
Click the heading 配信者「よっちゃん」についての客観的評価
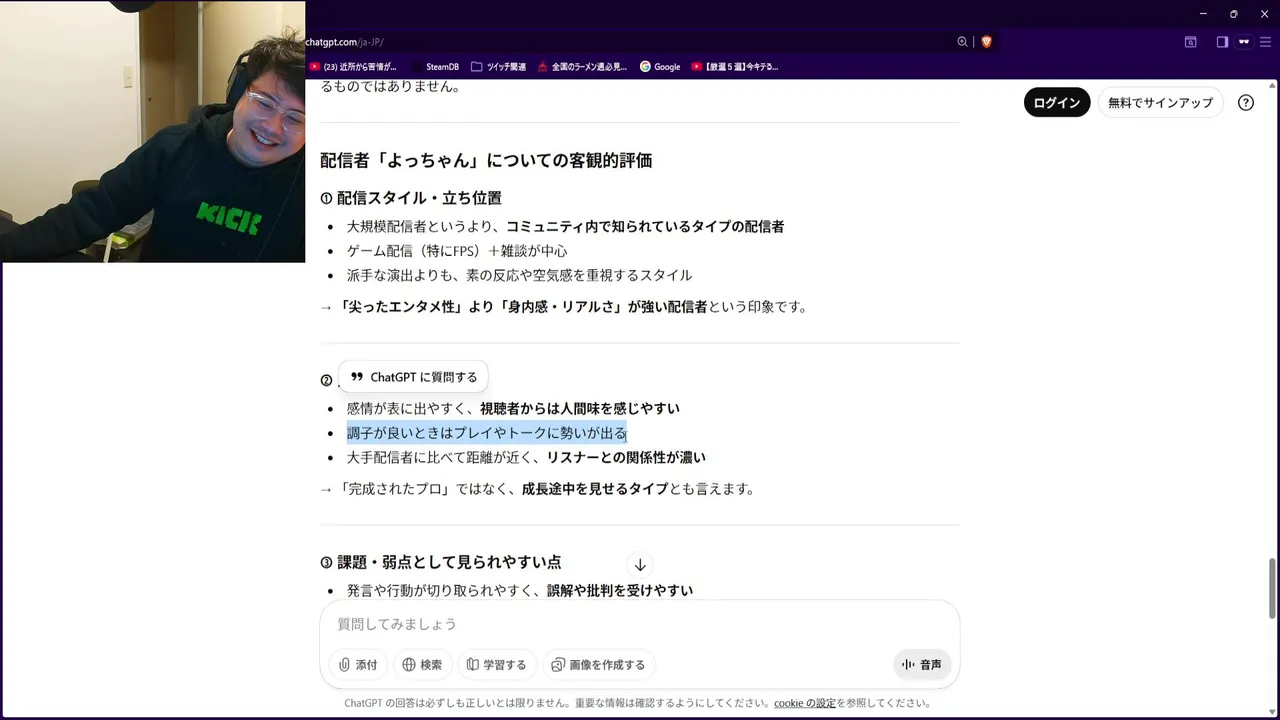(x=486, y=160)
